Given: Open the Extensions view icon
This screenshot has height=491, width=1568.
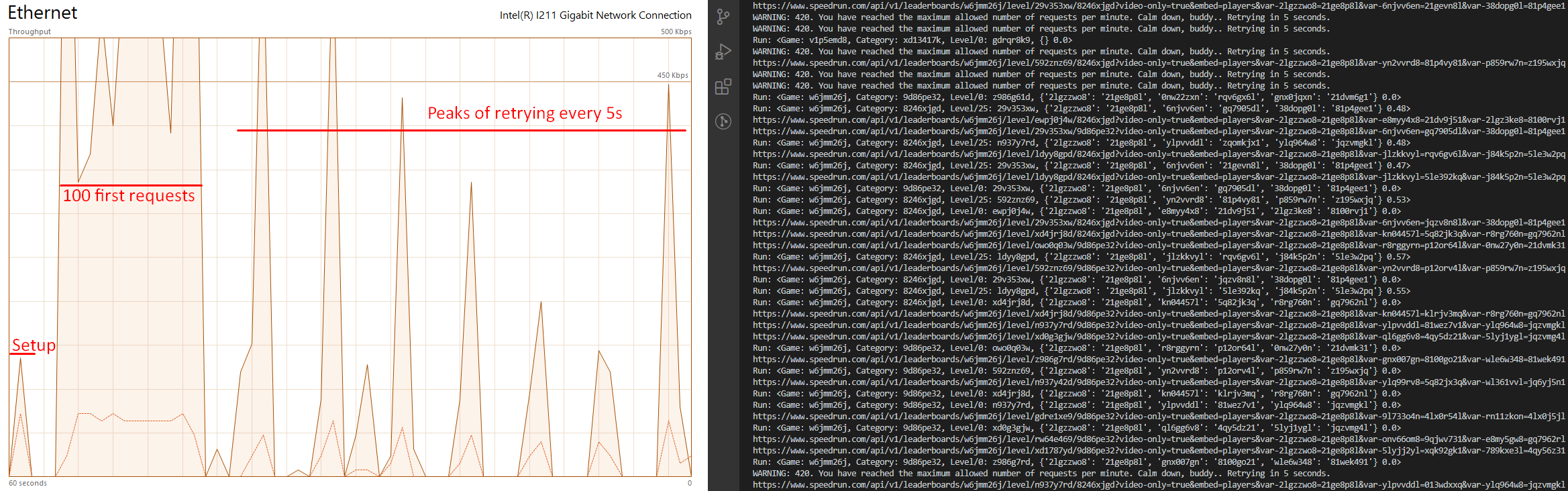Looking at the screenshot, I should [723, 87].
